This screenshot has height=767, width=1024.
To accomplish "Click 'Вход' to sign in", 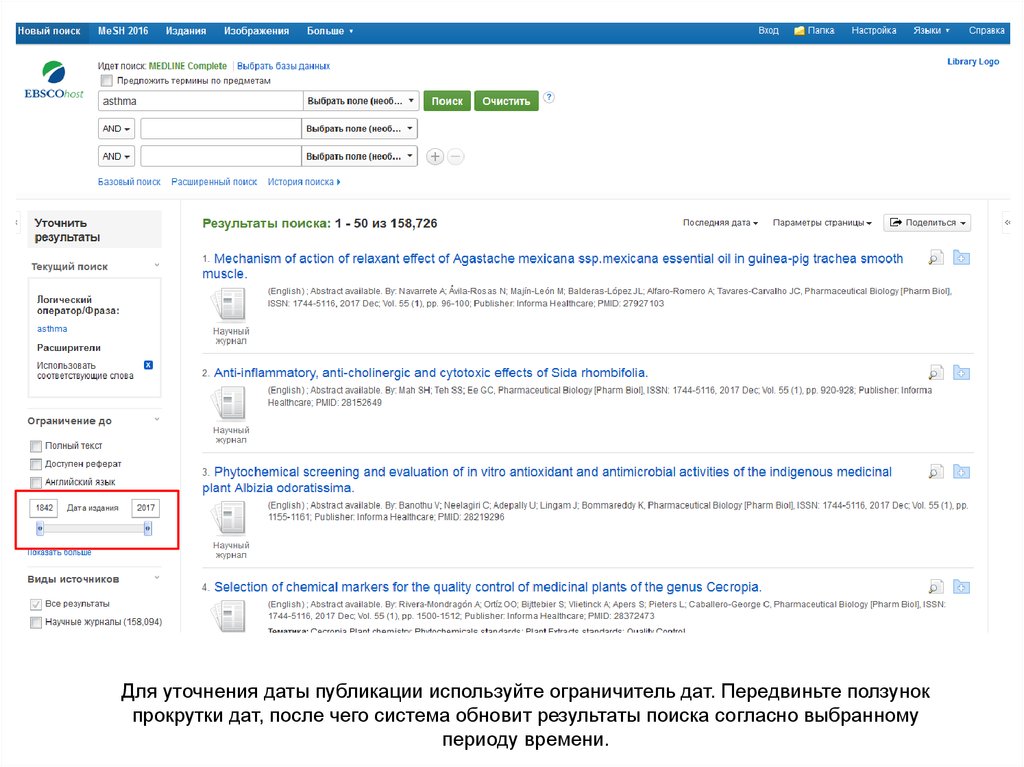I will (769, 31).
